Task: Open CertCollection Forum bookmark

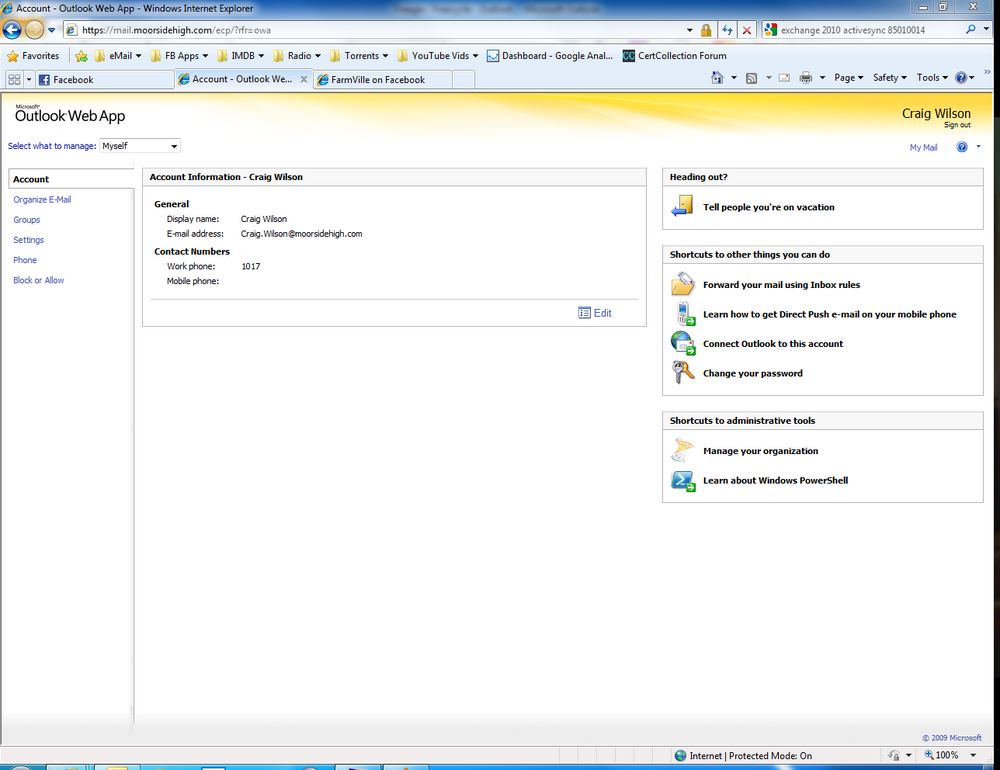Action: pos(675,56)
